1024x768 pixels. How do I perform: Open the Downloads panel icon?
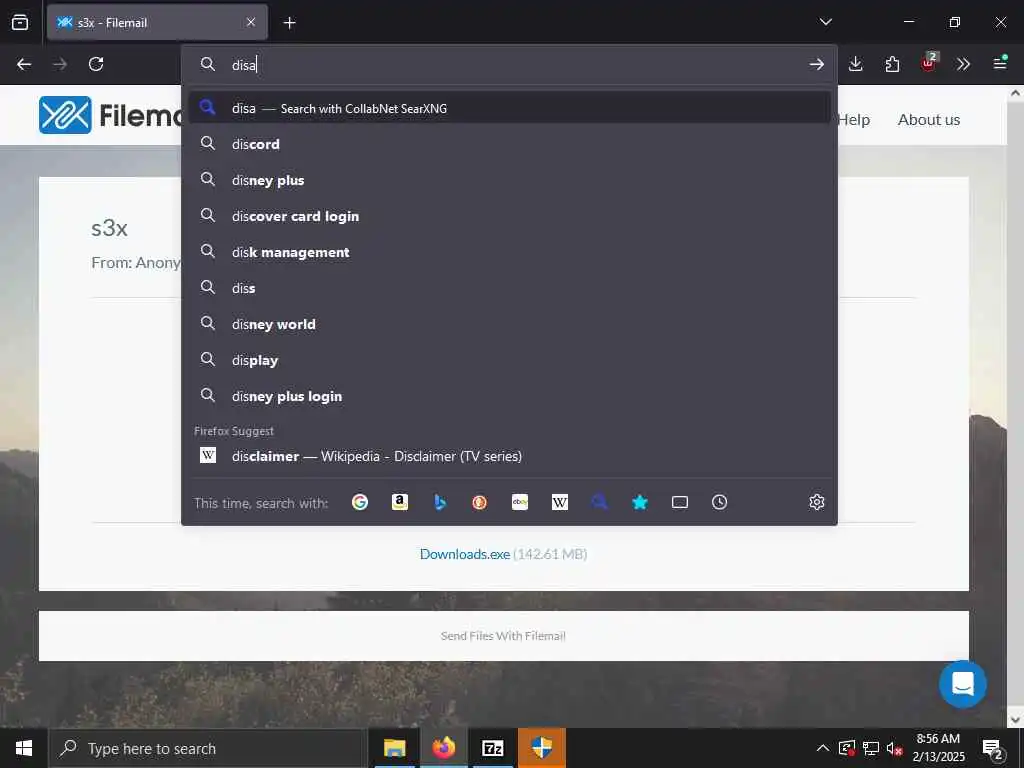coord(856,64)
